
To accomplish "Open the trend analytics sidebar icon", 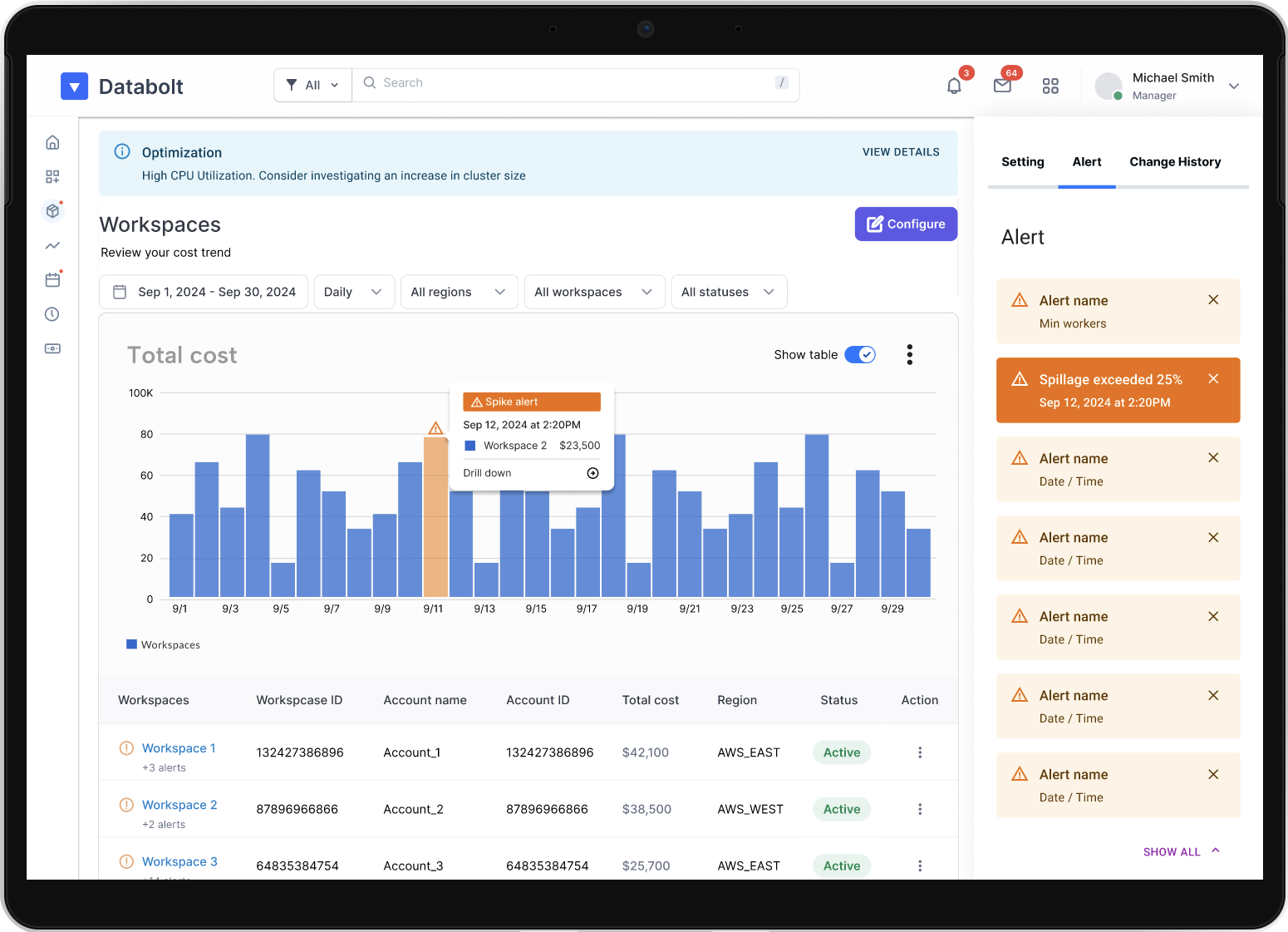I will pyautogui.click(x=52, y=245).
